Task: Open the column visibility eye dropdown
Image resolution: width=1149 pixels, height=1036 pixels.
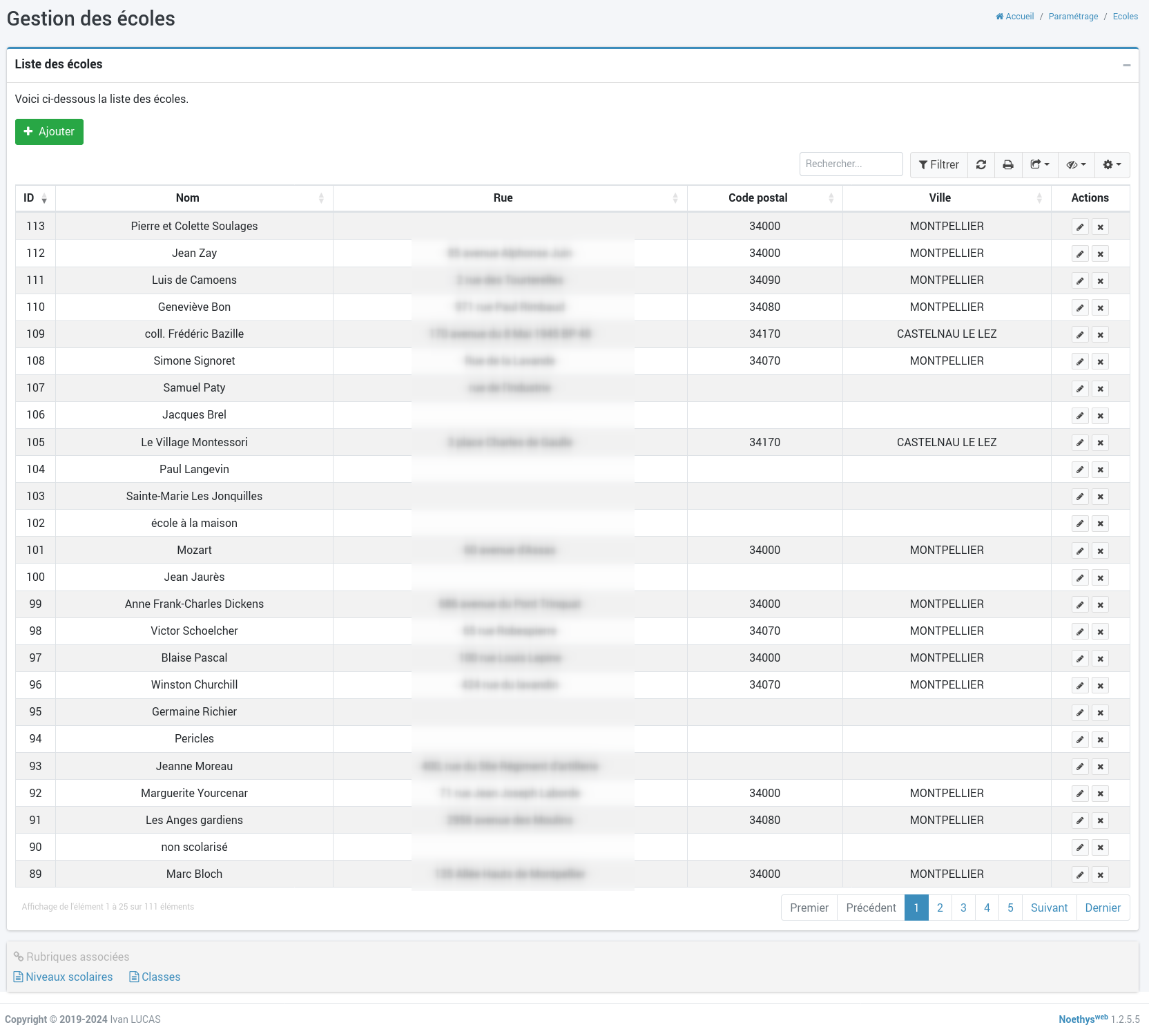Action: coord(1076,165)
